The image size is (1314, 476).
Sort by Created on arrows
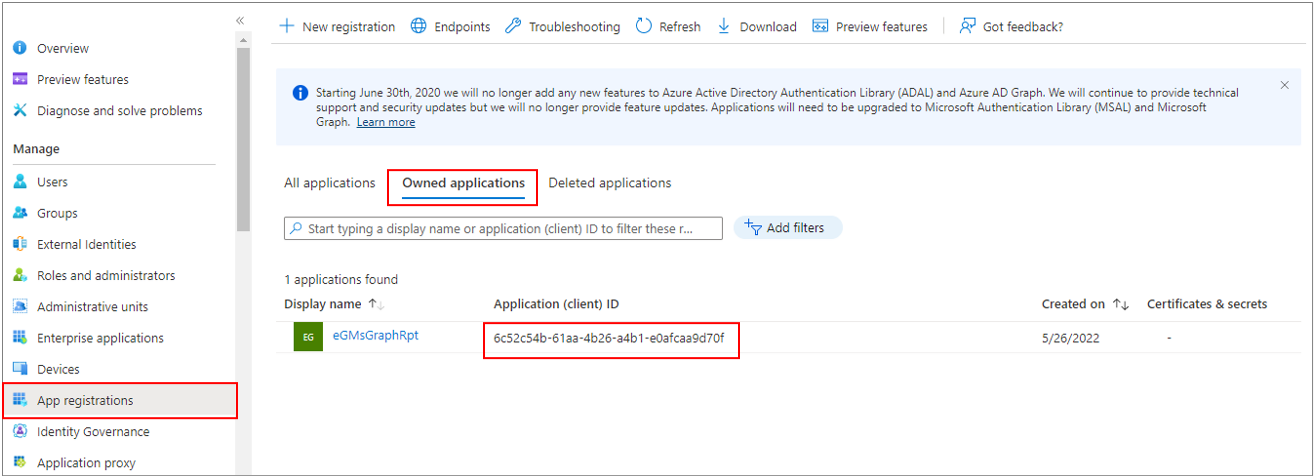point(1121,304)
